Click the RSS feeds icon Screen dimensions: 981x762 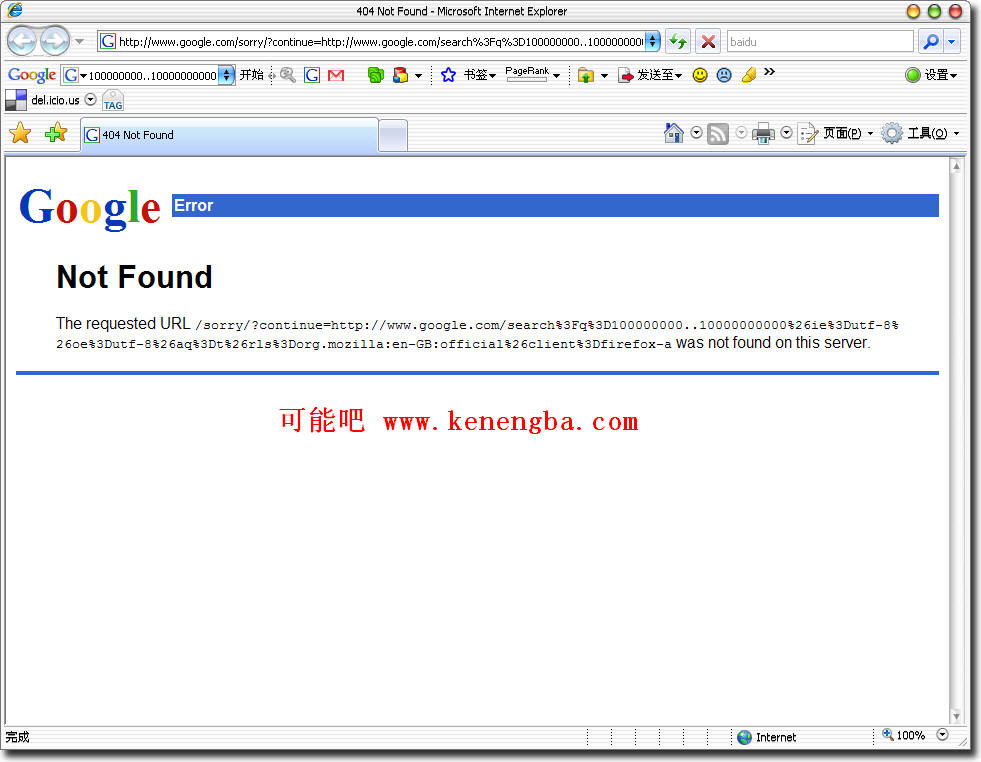[718, 133]
